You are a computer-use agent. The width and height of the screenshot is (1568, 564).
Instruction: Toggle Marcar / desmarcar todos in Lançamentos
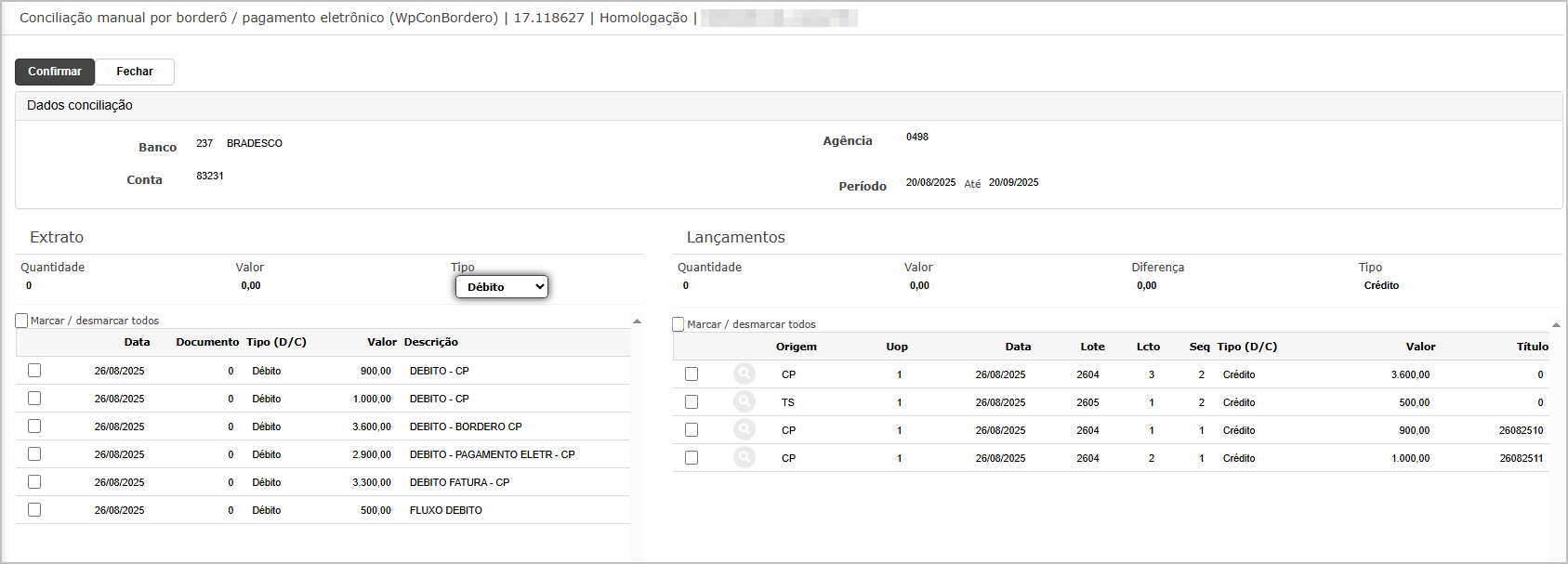[x=679, y=324]
